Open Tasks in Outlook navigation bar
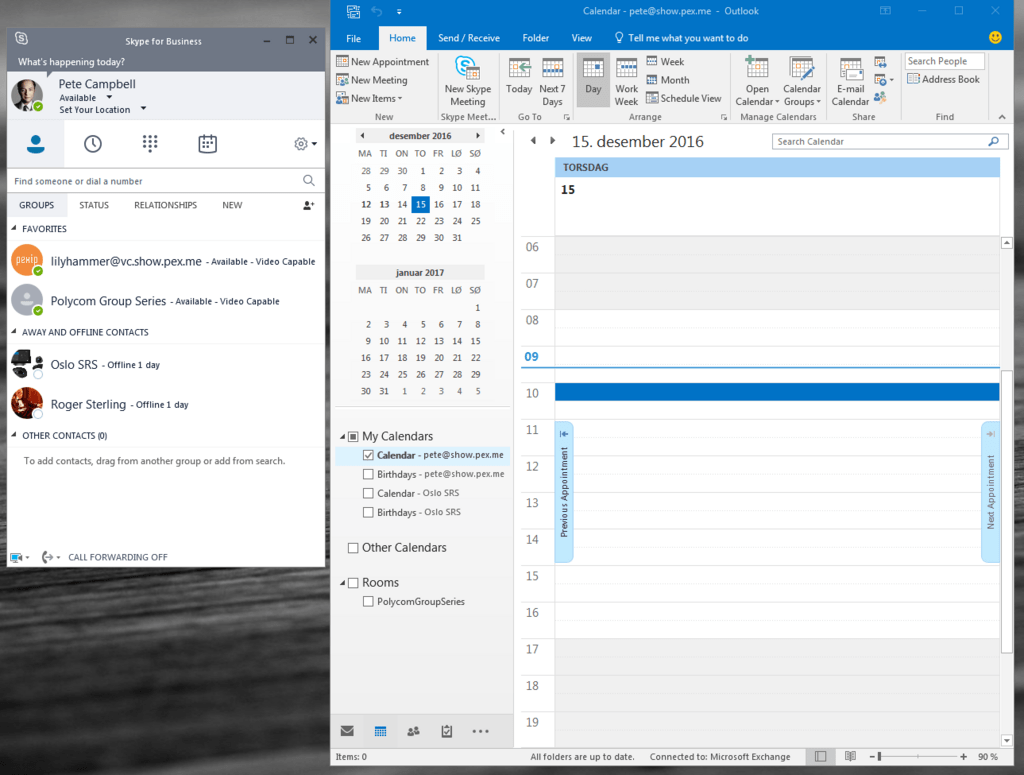 447,731
